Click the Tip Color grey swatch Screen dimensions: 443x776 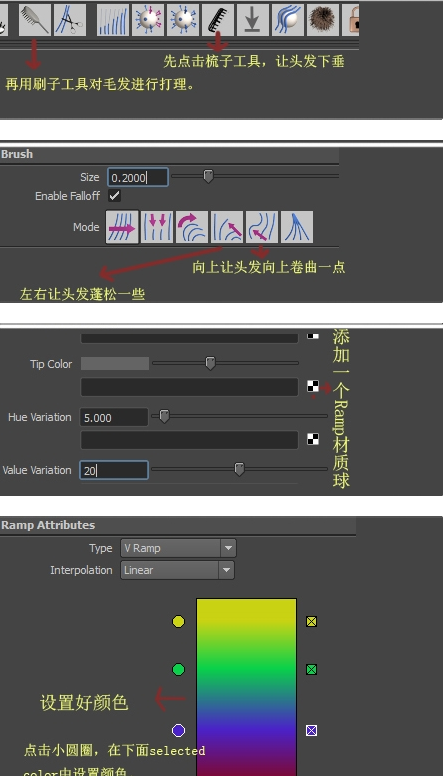click(x=115, y=364)
